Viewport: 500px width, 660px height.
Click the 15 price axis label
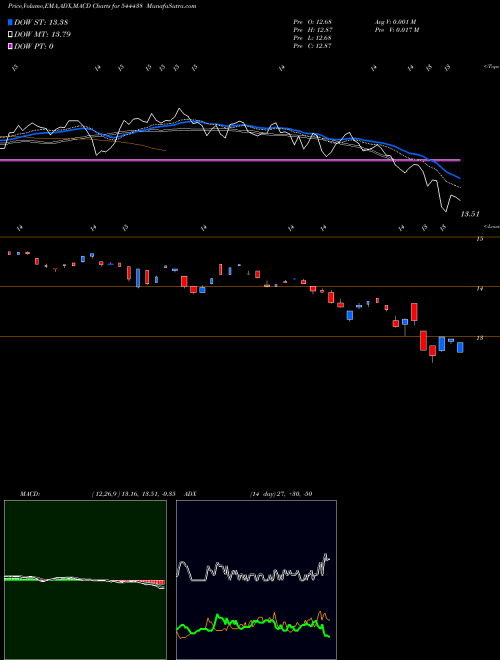(x=479, y=239)
